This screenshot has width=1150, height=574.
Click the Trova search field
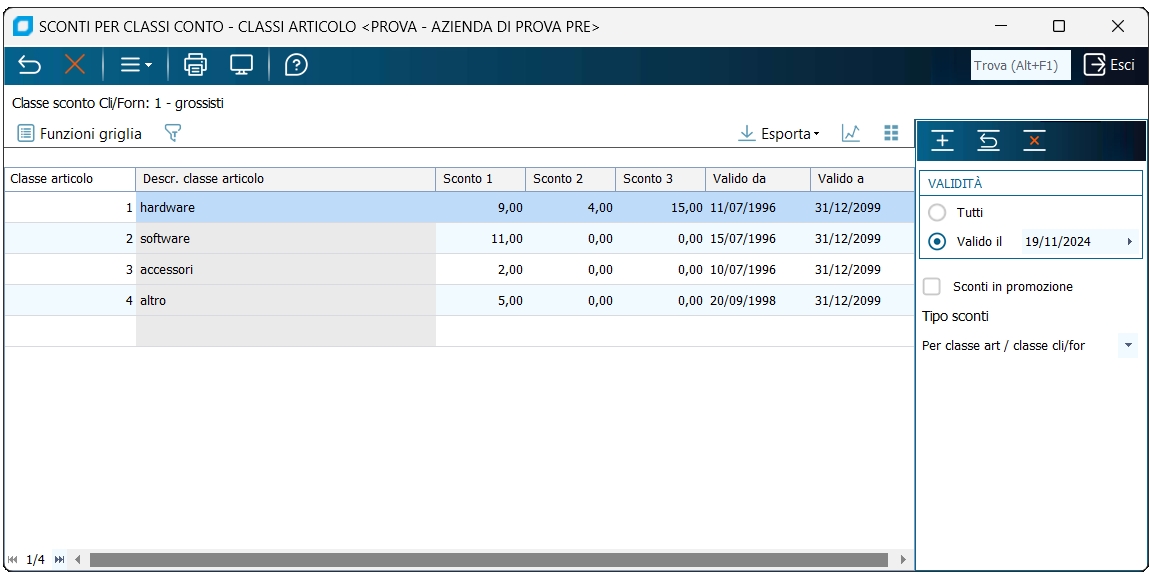click(1020, 65)
